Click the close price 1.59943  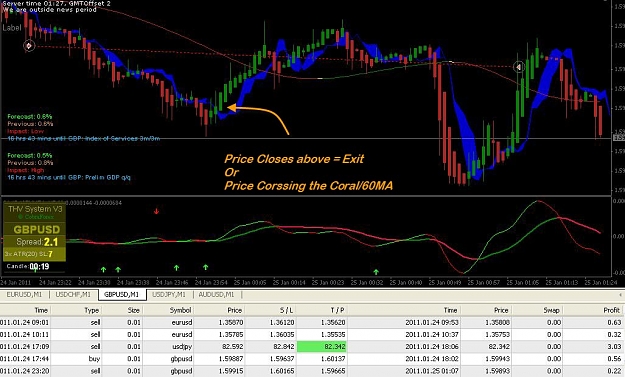[497, 359]
